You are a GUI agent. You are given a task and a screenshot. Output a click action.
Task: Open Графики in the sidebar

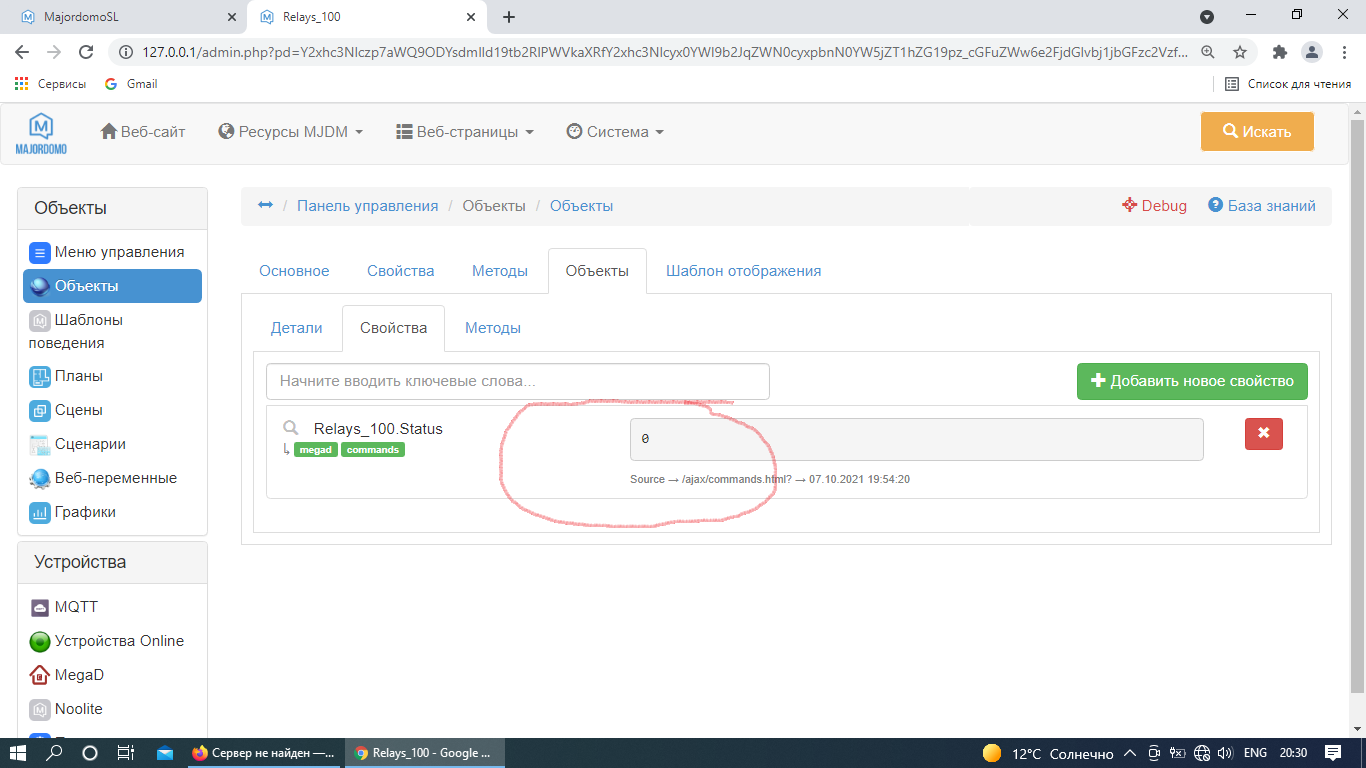tap(73, 512)
